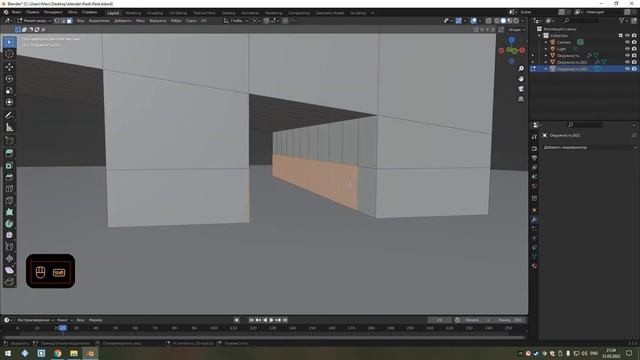Switch to edge select mode
Viewport: 640px width, 360px height.
(63, 20)
